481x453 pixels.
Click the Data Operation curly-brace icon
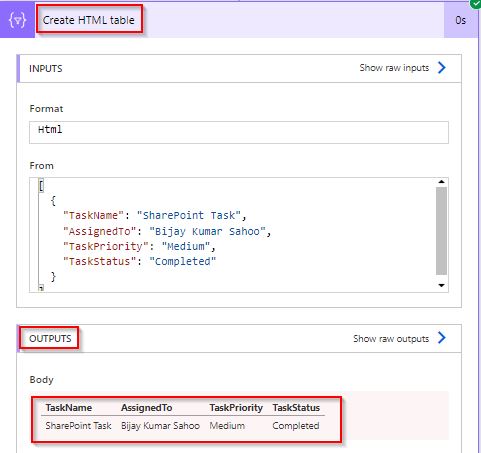(x=17, y=20)
